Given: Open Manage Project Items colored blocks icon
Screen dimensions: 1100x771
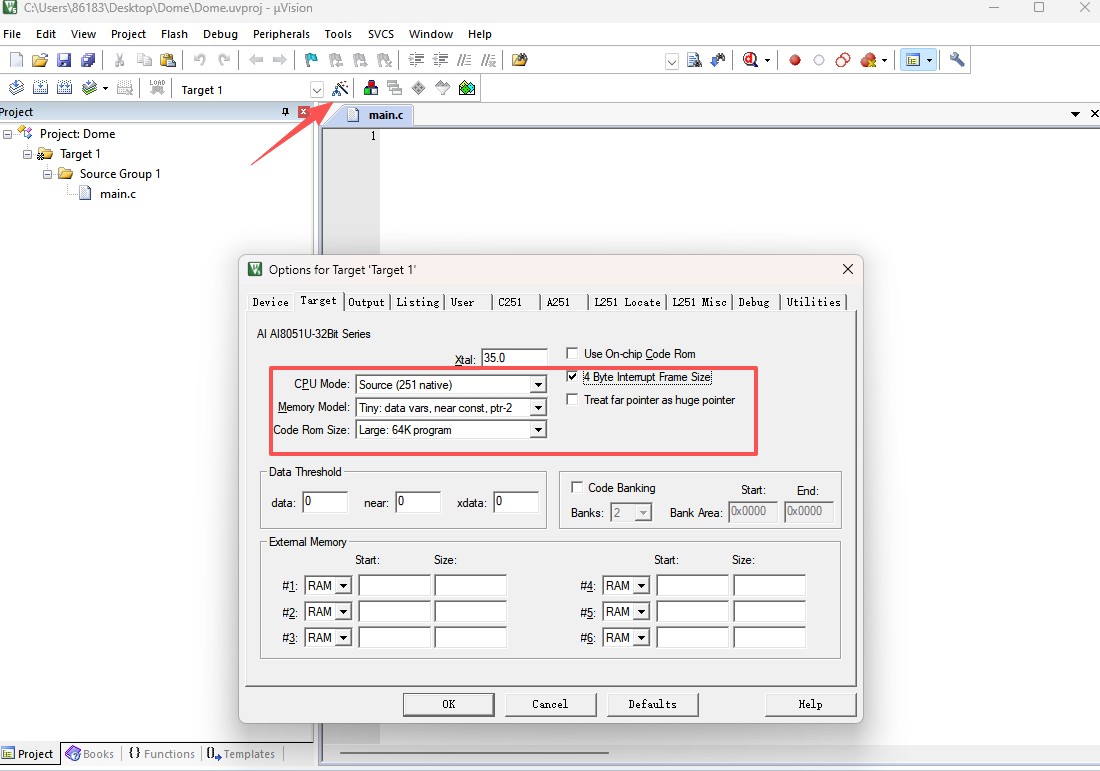Looking at the screenshot, I should pyautogui.click(x=371, y=89).
